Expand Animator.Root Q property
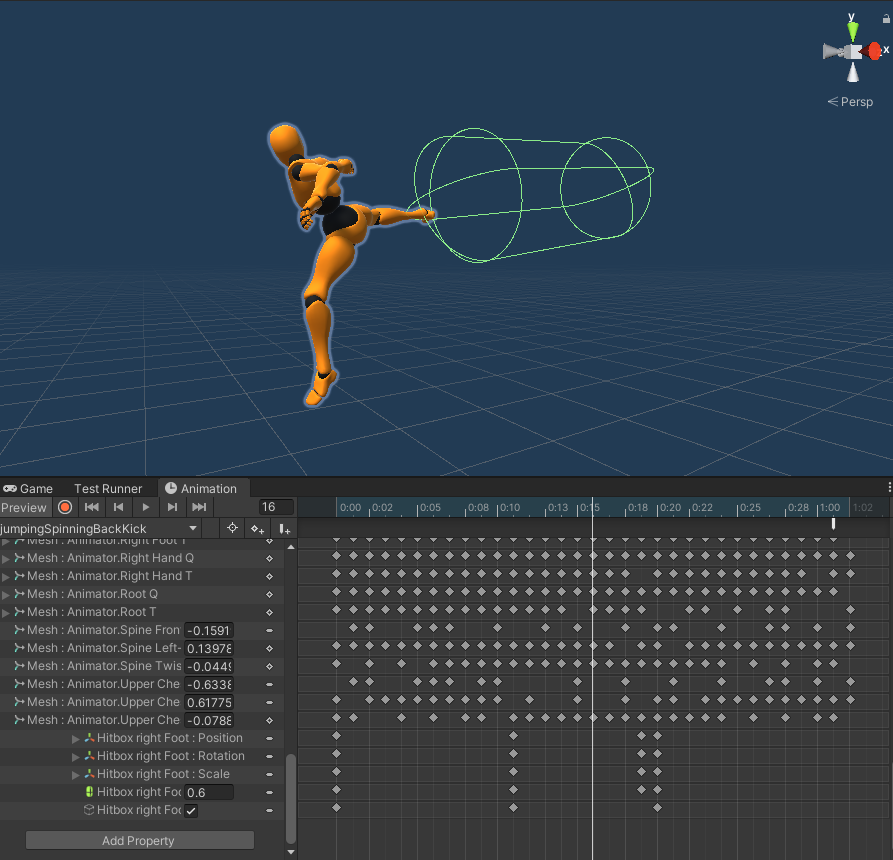This screenshot has width=893, height=860. tap(6, 595)
